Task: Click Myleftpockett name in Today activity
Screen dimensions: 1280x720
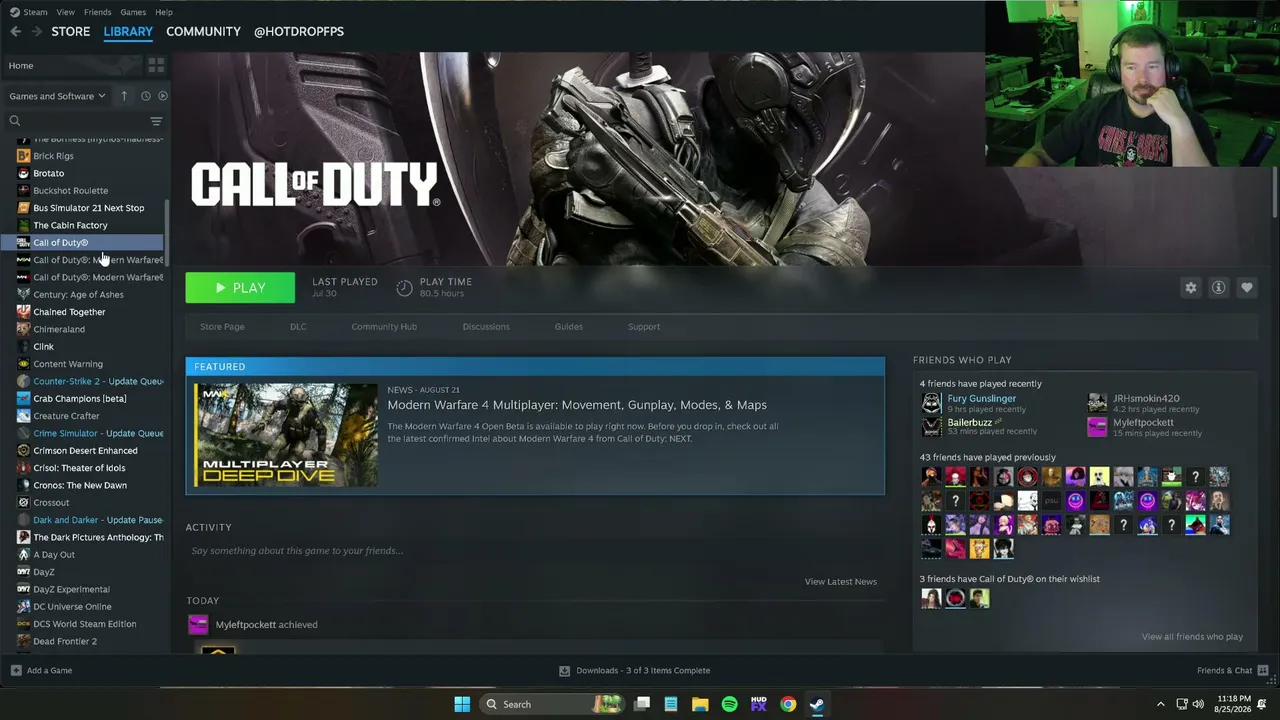Action: point(246,625)
